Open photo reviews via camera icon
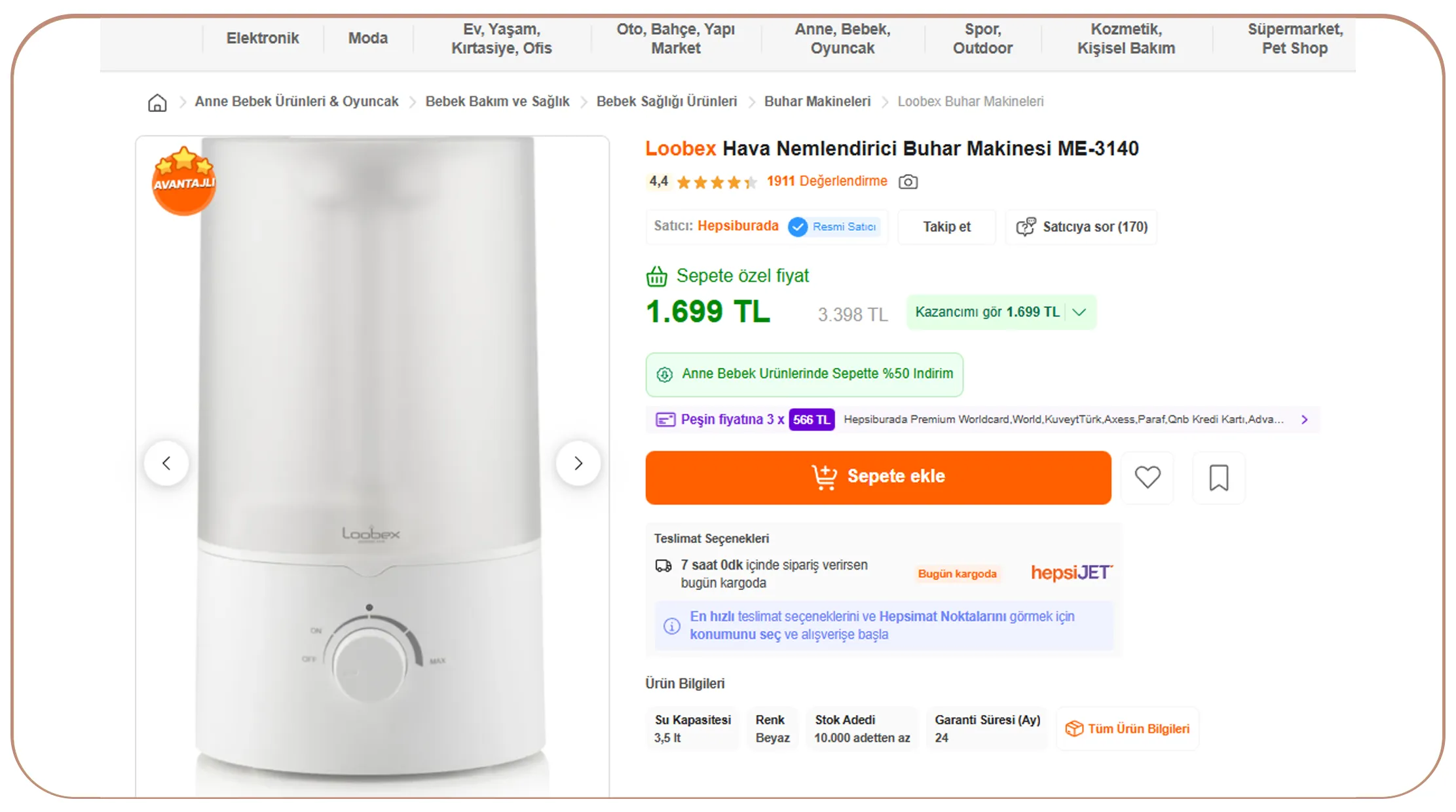The height and width of the screenshot is (812, 1456). click(x=908, y=181)
